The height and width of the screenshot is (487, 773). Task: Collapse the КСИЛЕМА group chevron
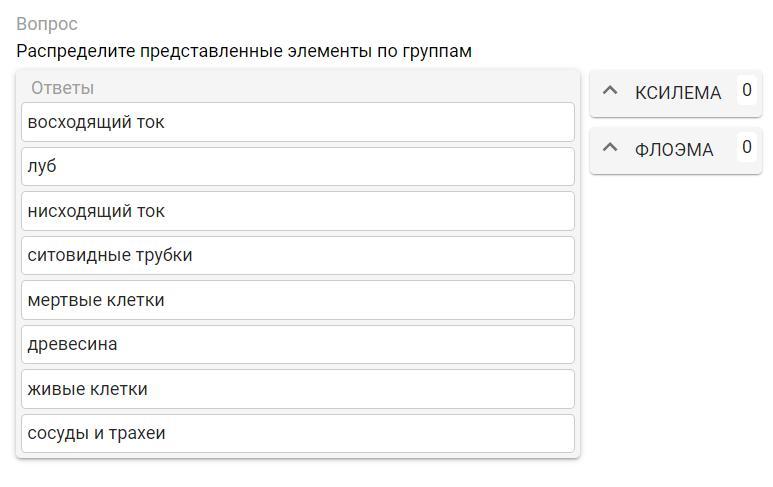pos(611,92)
